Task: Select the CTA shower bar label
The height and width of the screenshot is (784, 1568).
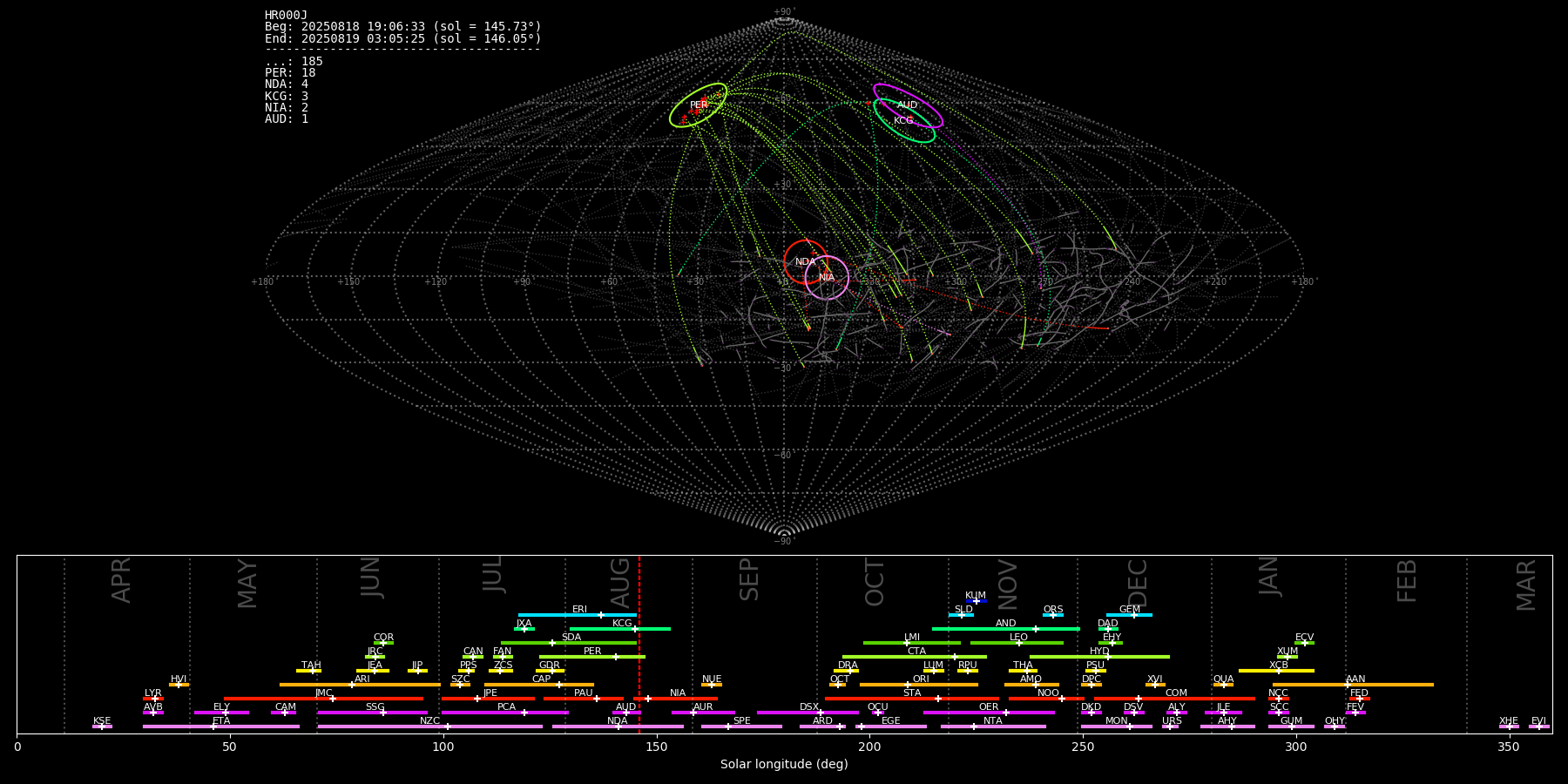Action: 916,652
